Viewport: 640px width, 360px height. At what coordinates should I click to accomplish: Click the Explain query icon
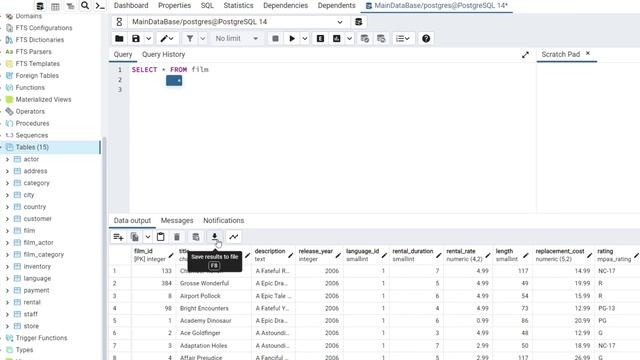coord(320,38)
